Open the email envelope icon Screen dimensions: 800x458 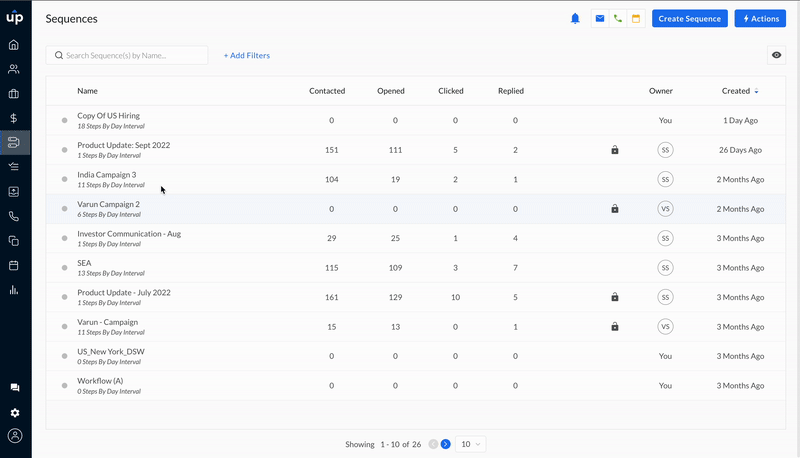click(x=600, y=19)
